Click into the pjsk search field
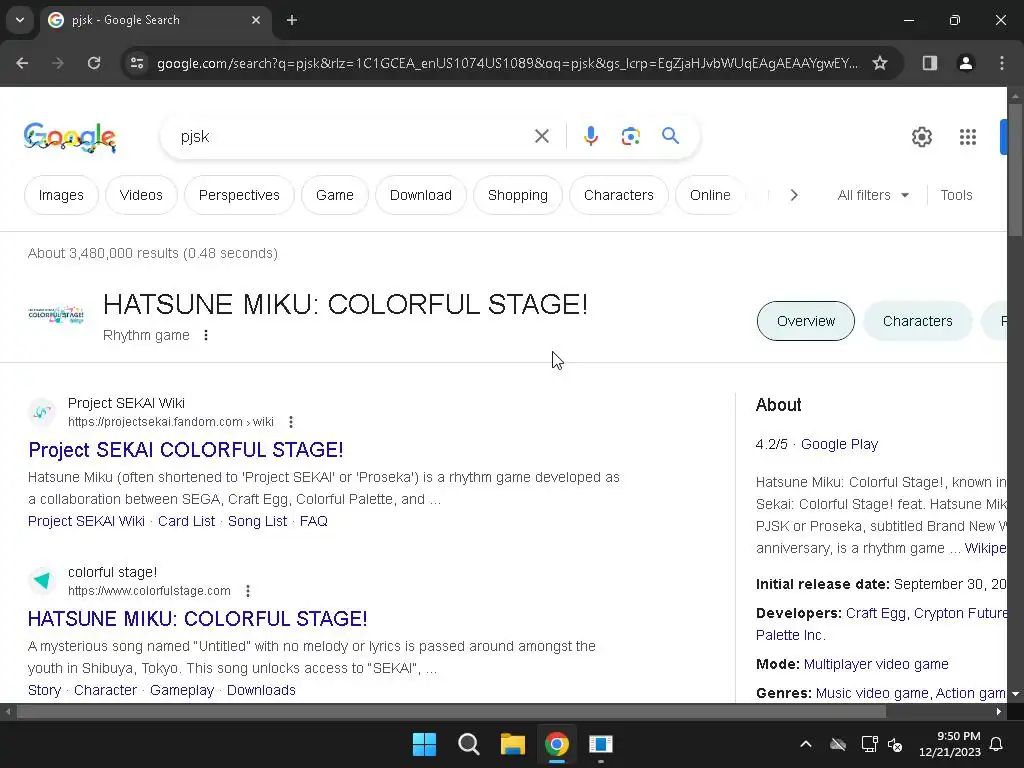The height and width of the screenshot is (768, 1024). [353, 136]
